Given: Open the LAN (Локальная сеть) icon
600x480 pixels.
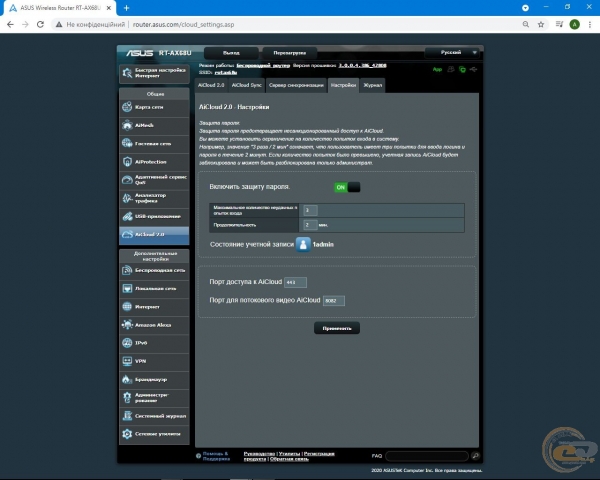Looking at the screenshot, I should 127,288.
